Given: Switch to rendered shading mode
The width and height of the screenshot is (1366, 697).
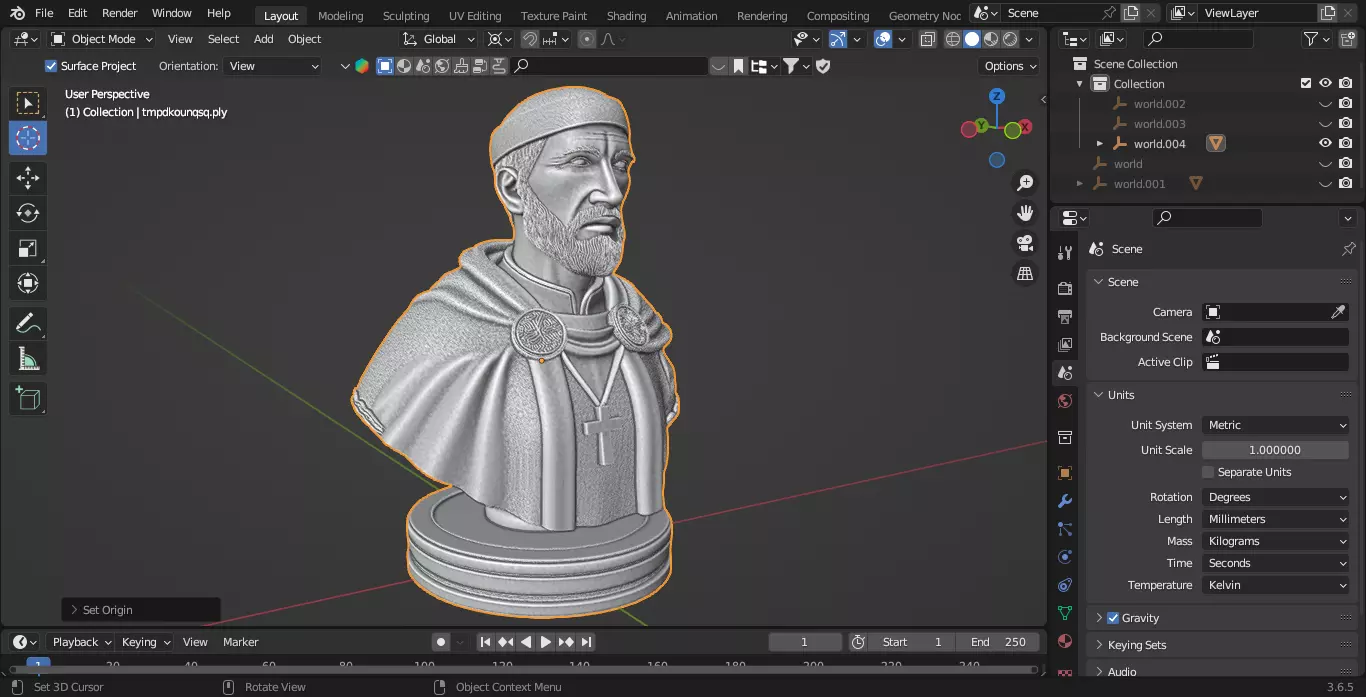Looking at the screenshot, I should [1011, 39].
